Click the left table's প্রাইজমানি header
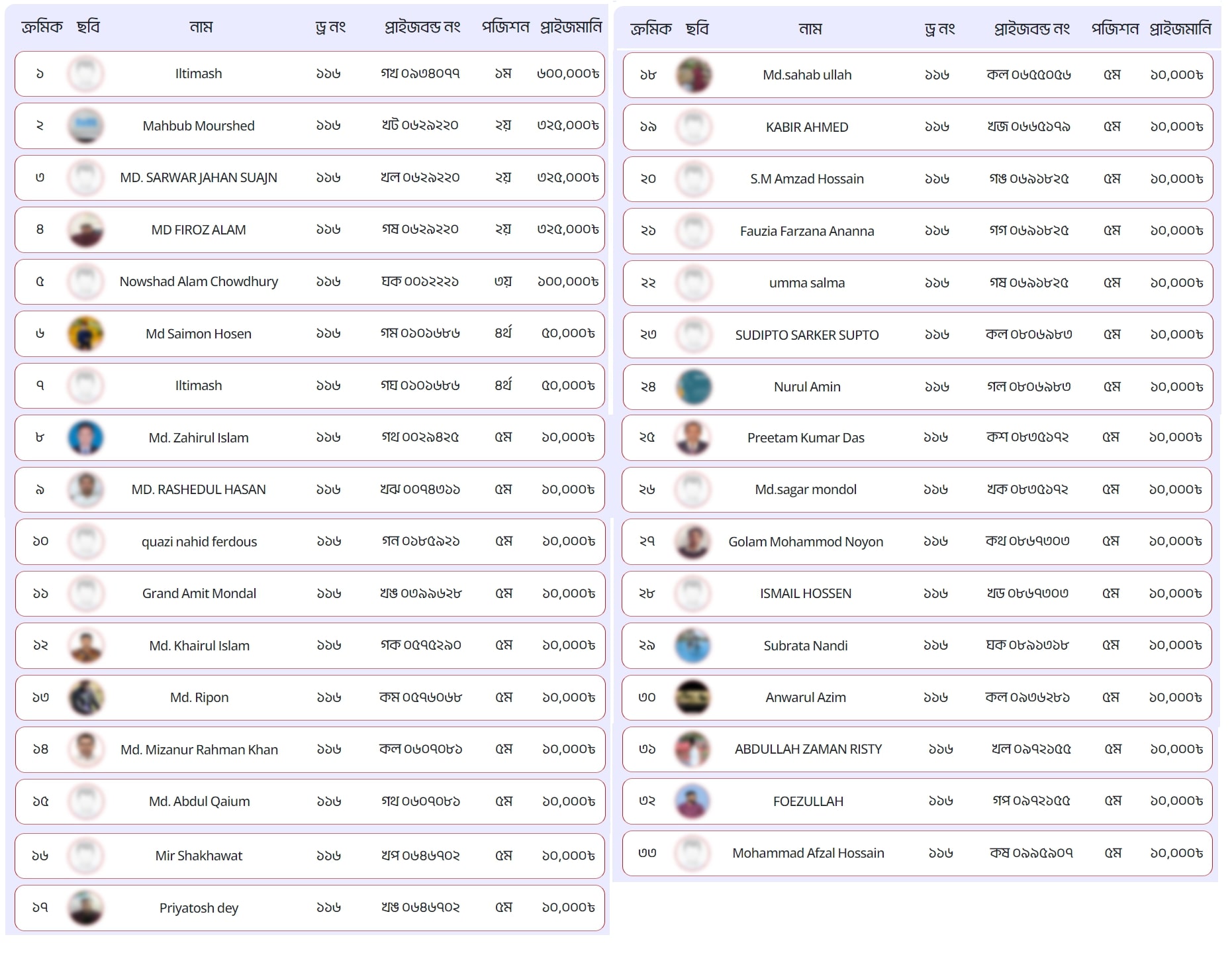 pos(571,27)
